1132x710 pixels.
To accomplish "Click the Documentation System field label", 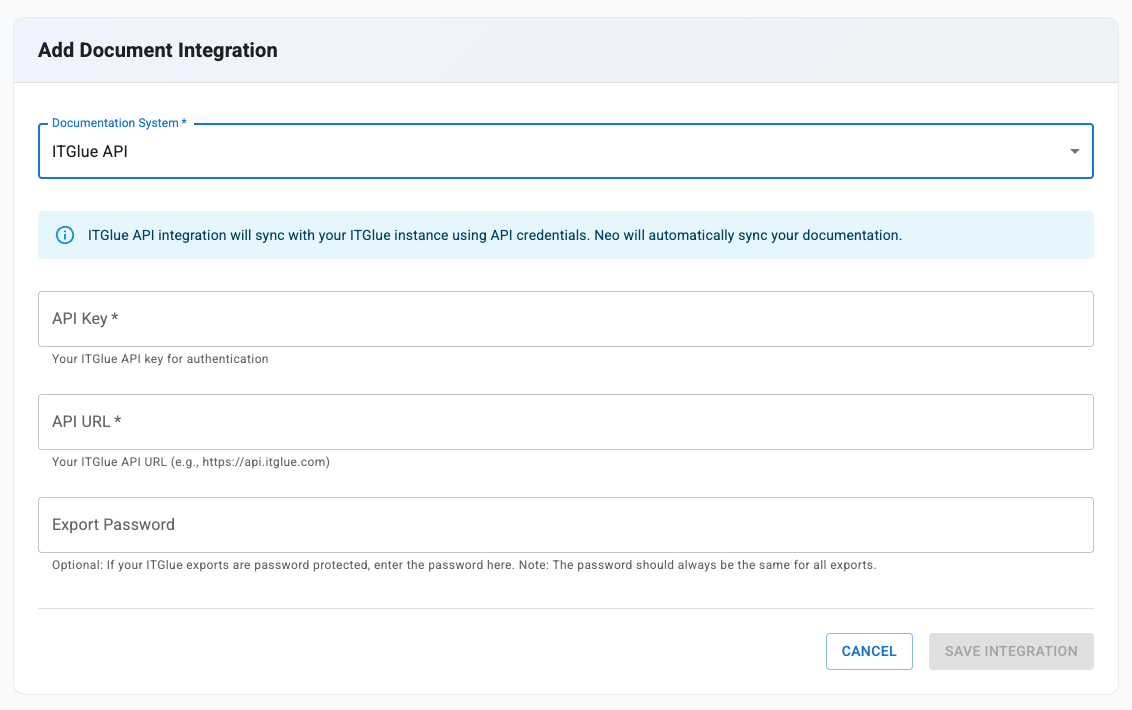I will coord(118,122).
